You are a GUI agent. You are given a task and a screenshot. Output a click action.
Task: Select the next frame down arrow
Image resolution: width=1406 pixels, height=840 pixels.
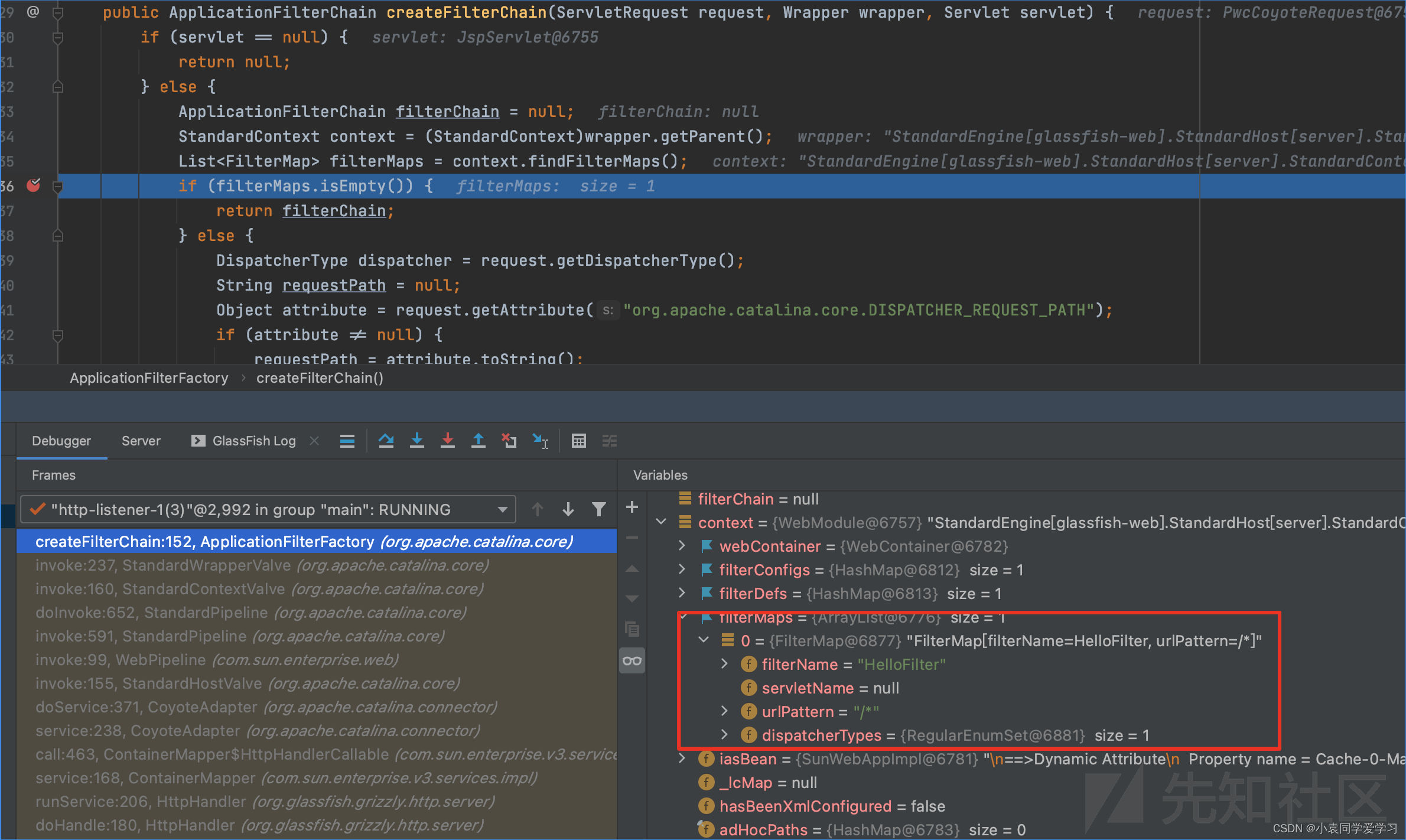click(x=568, y=509)
